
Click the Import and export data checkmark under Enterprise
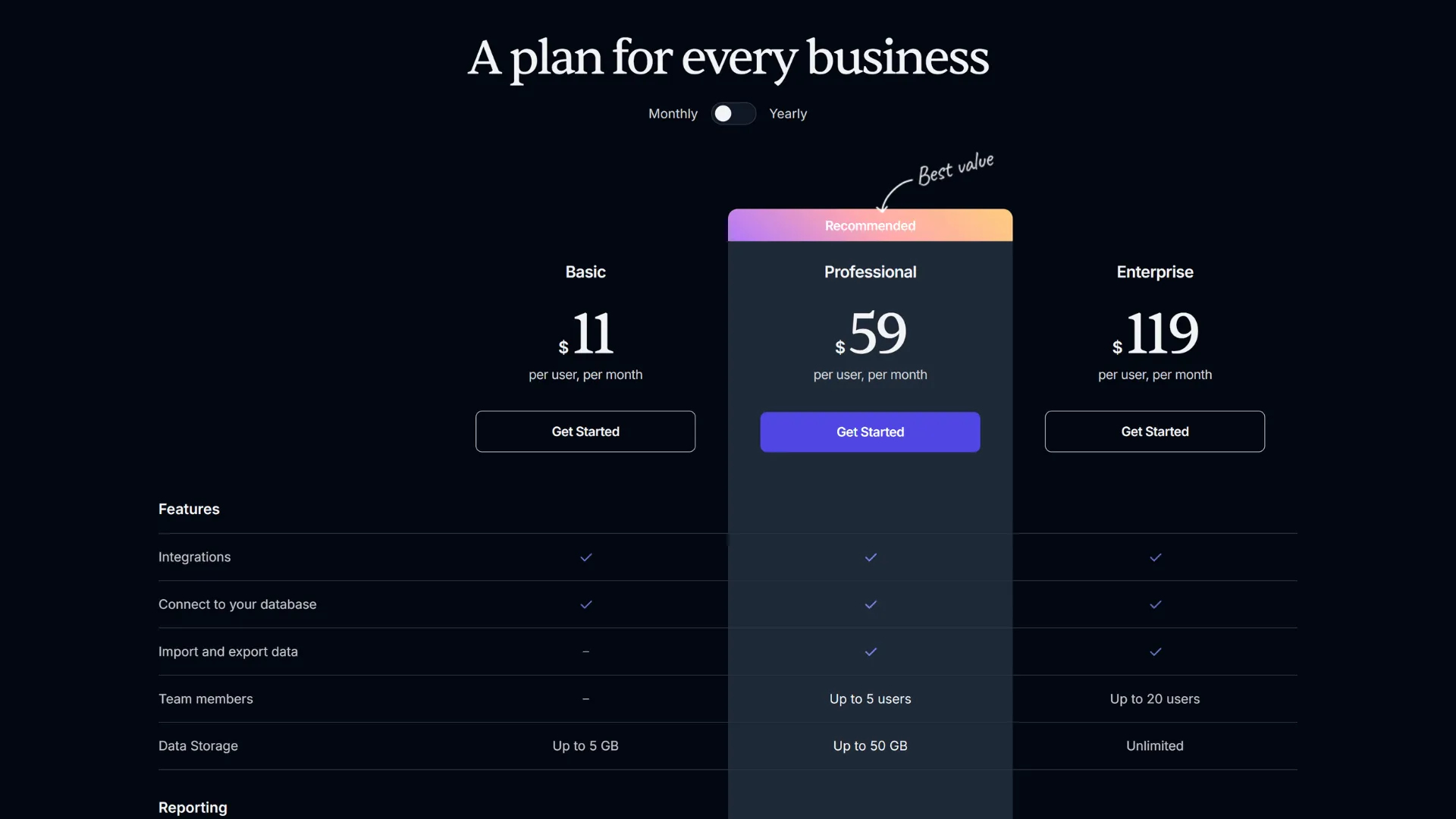click(1155, 651)
